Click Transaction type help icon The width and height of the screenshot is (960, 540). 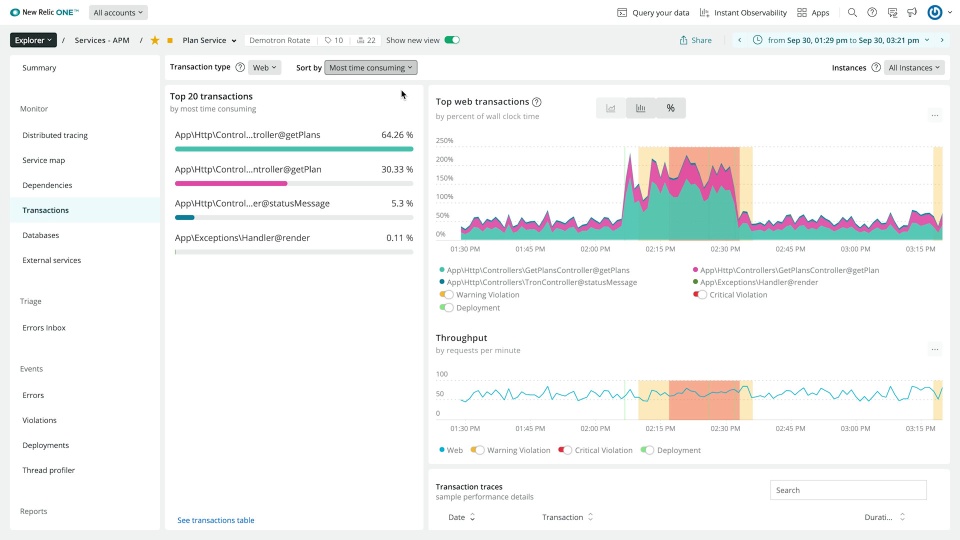click(x=240, y=67)
